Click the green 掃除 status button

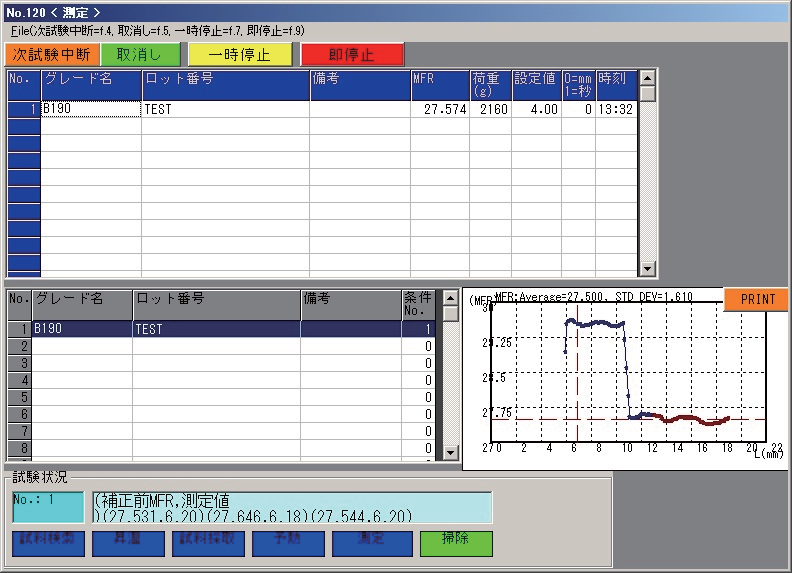(456, 543)
